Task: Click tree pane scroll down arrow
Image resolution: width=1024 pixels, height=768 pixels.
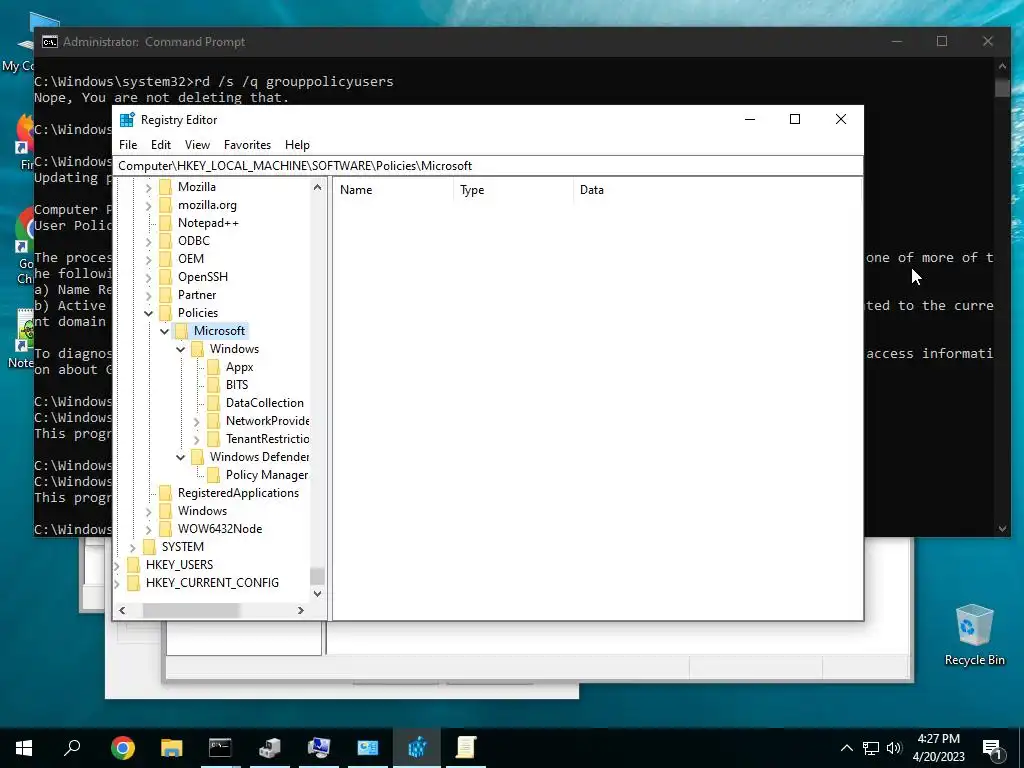Action: [317, 594]
